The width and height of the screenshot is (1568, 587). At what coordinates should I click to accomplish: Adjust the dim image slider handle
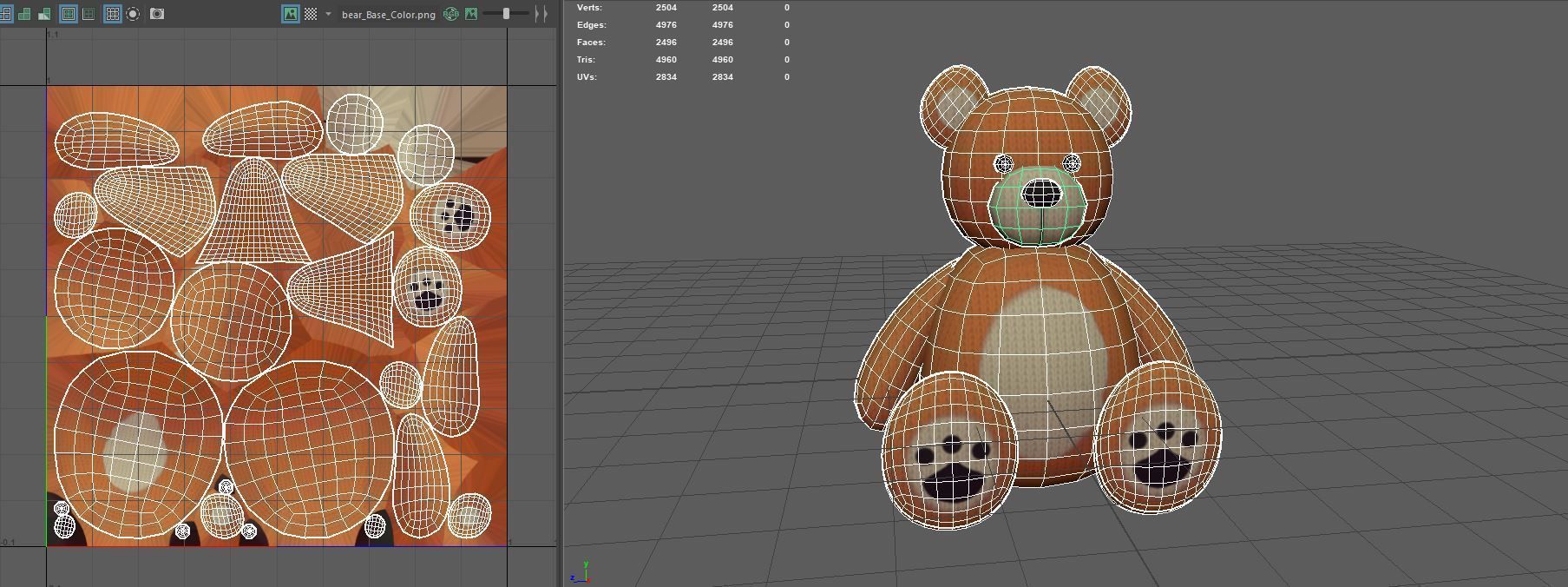point(506,14)
